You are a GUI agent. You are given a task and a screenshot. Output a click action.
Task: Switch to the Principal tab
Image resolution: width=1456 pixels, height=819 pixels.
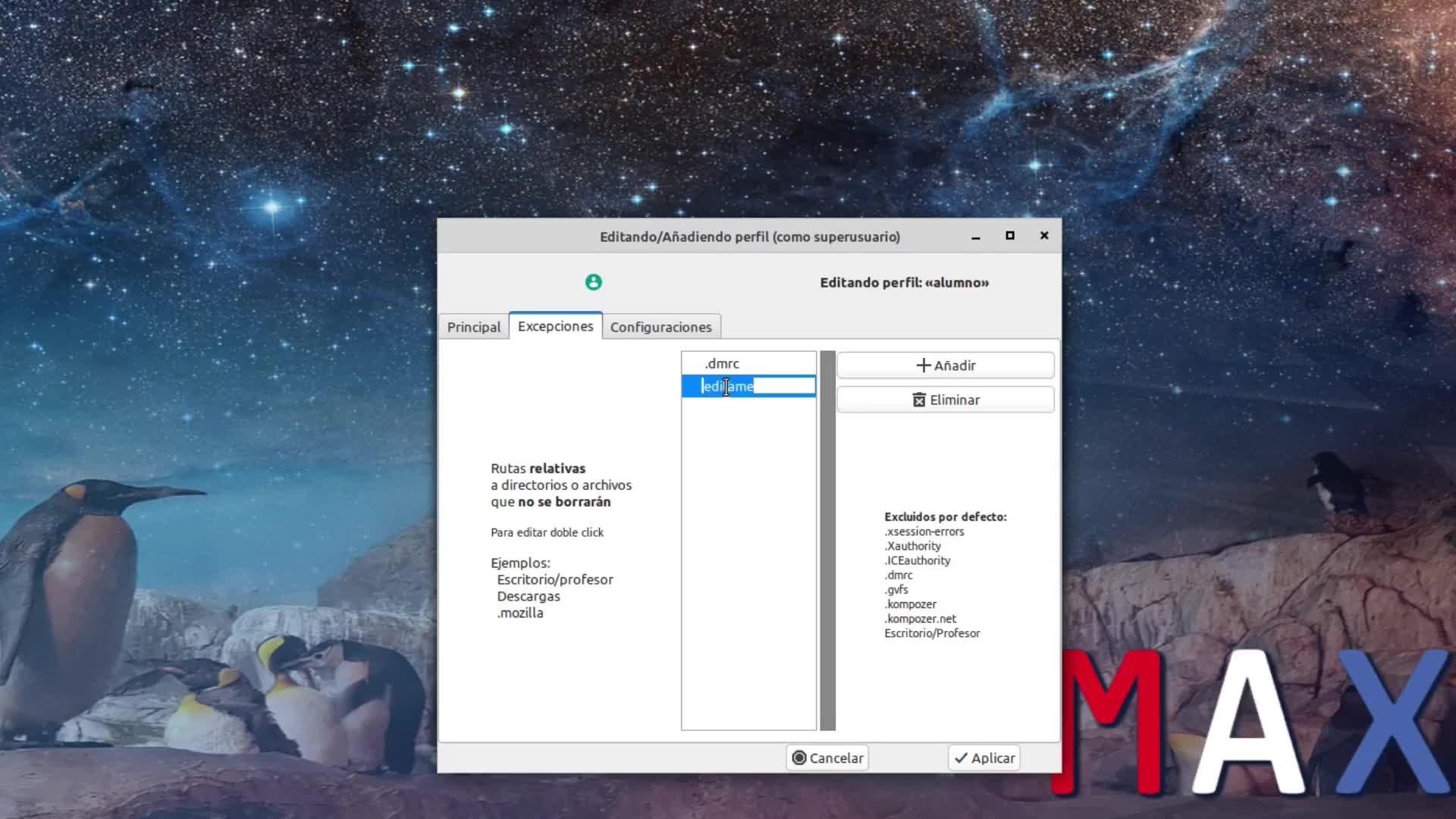click(x=474, y=327)
